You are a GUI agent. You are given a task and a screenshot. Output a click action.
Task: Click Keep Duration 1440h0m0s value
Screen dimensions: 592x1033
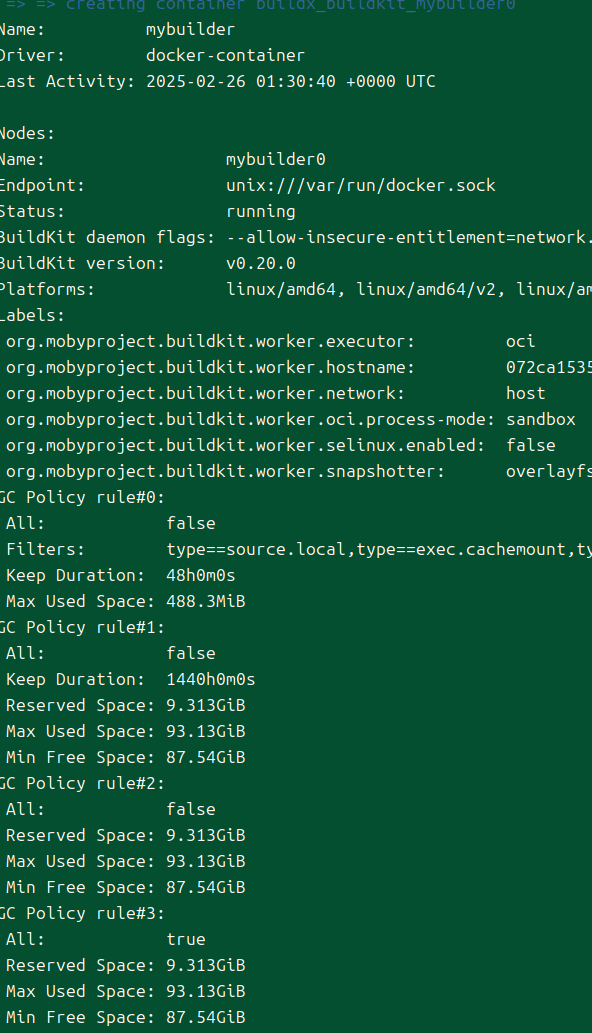[211, 679]
